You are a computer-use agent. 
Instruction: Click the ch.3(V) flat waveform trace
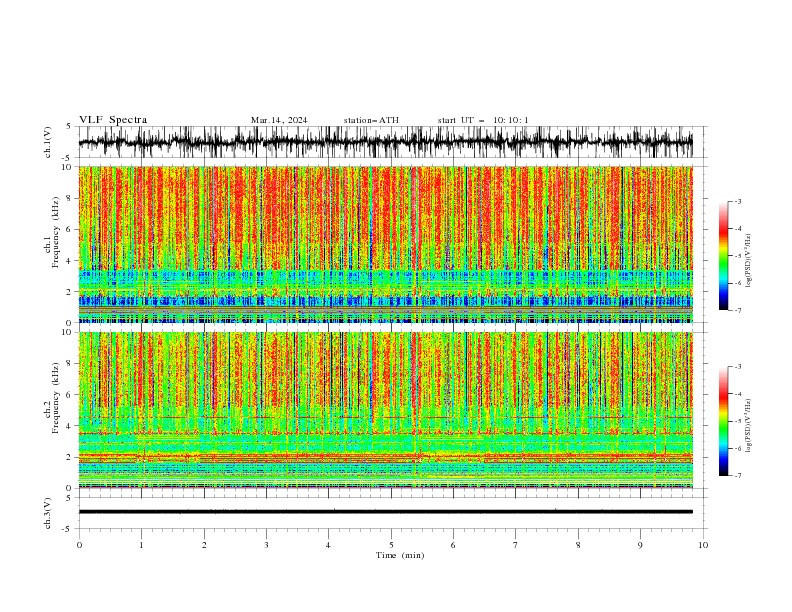385,512
